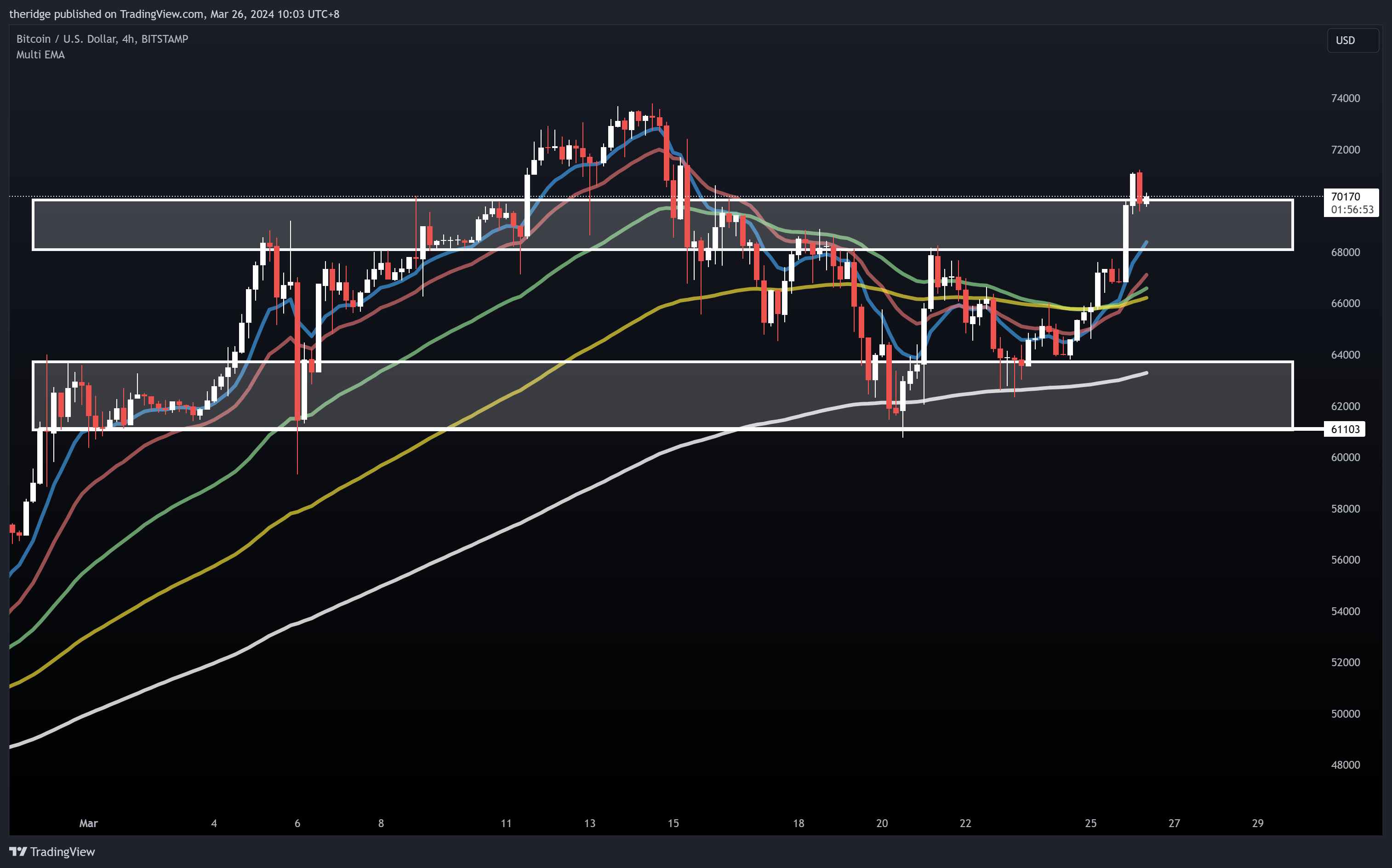Image resolution: width=1392 pixels, height=868 pixels.
Task: Click the 56000 price axis label
Action: [x=1345, y=560]
